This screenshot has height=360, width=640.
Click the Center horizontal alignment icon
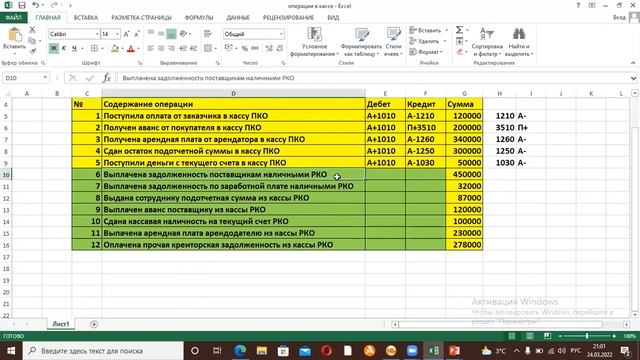tap(161, 49)
